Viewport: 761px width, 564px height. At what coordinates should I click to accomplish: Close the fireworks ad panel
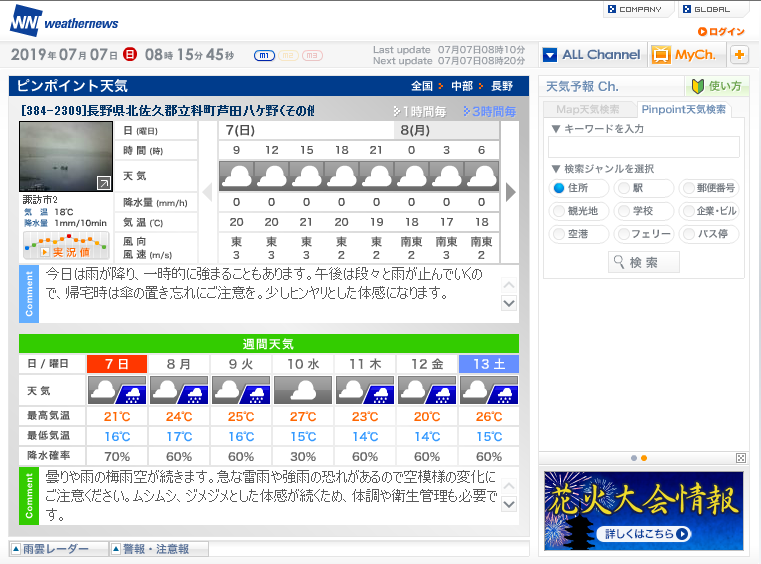click(x=740, y=458)
